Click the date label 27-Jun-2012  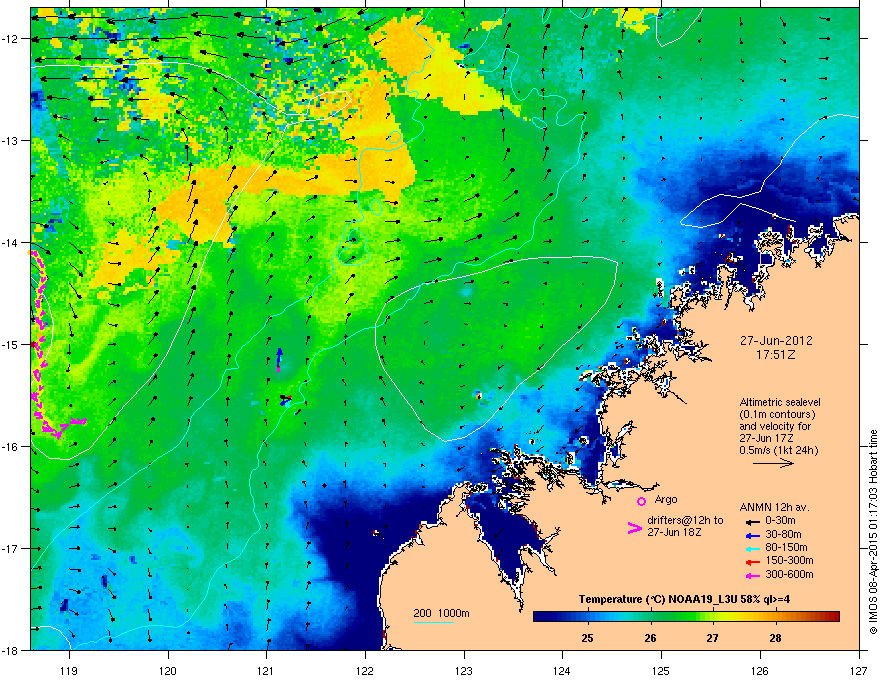point(776,341)
